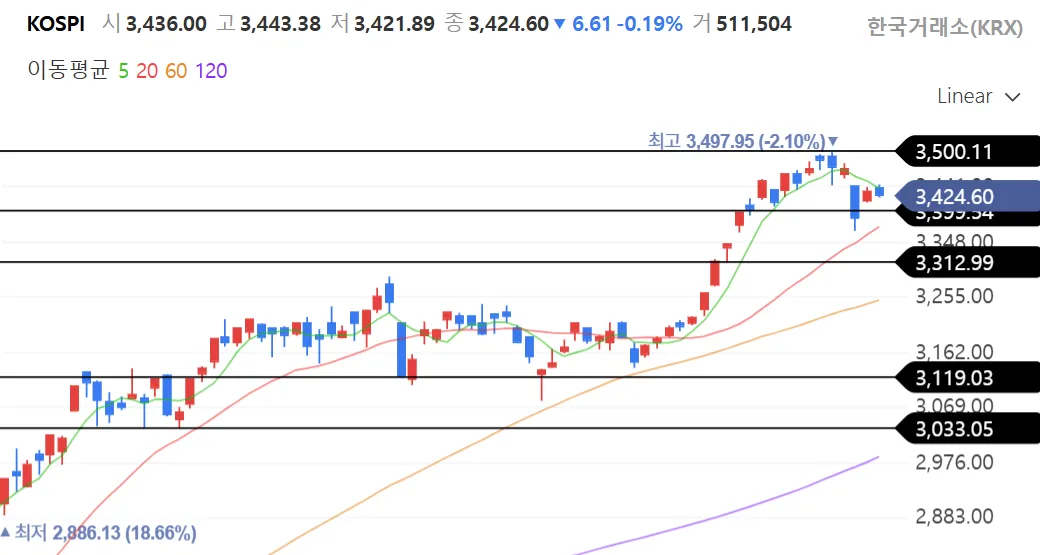Select the 3,500.11 price line tag
This screenshot has height=555, width=1040.
954,152
